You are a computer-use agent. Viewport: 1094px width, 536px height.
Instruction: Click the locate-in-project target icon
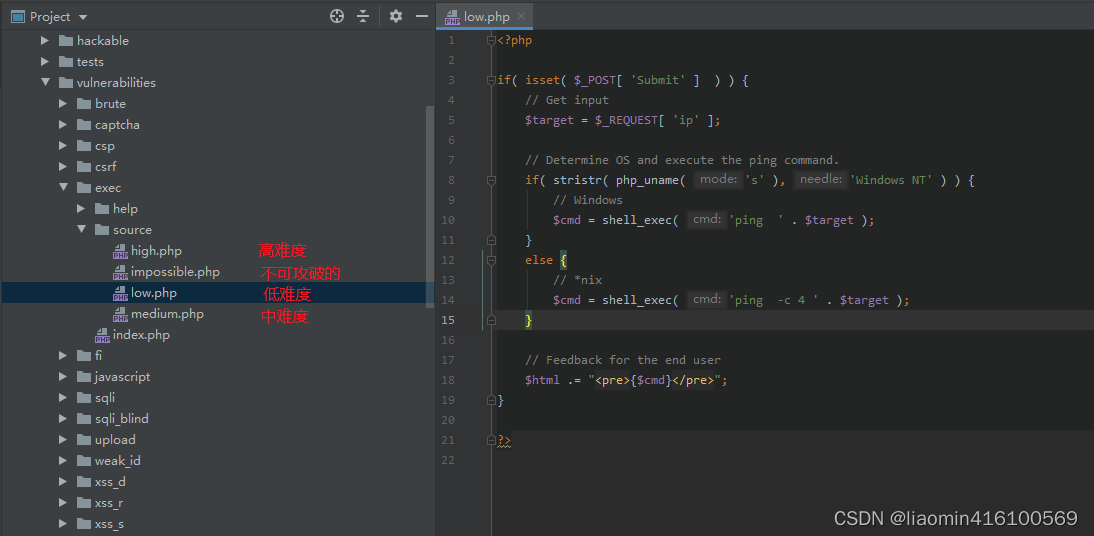tap(337, 16)
